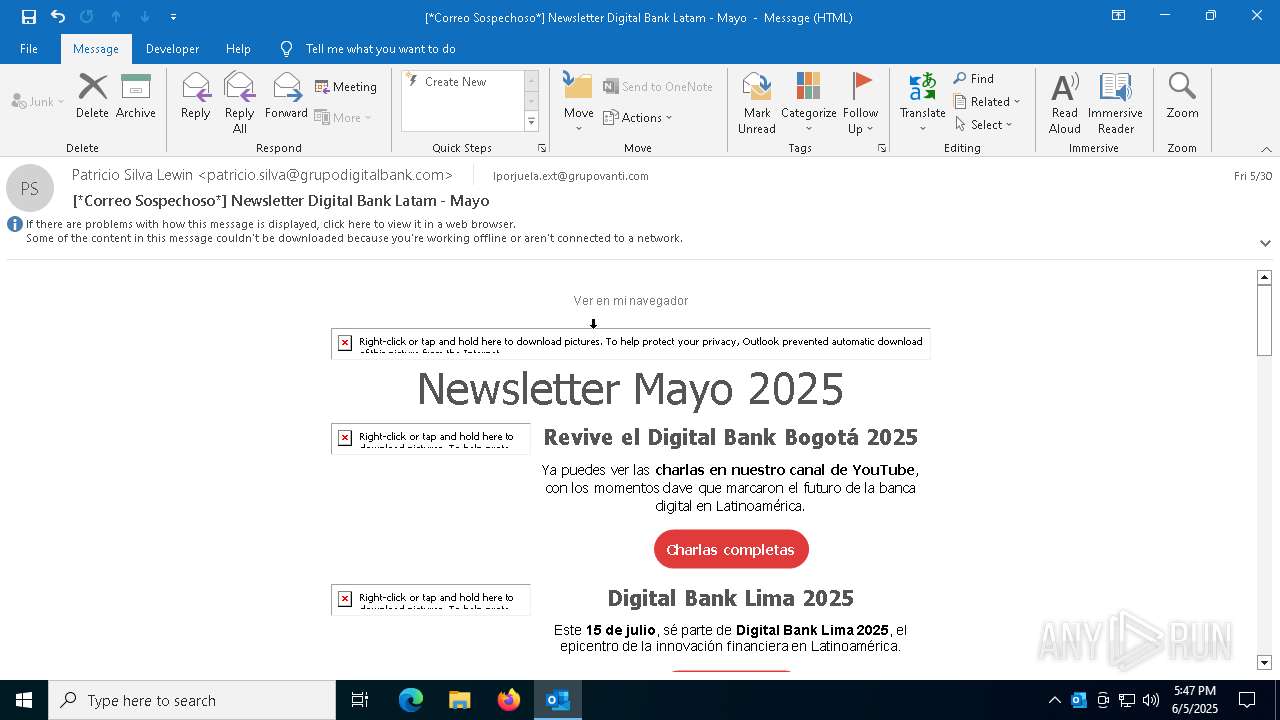Show hidden tray icons
Screen dimensions: 1280x720
1054,700
